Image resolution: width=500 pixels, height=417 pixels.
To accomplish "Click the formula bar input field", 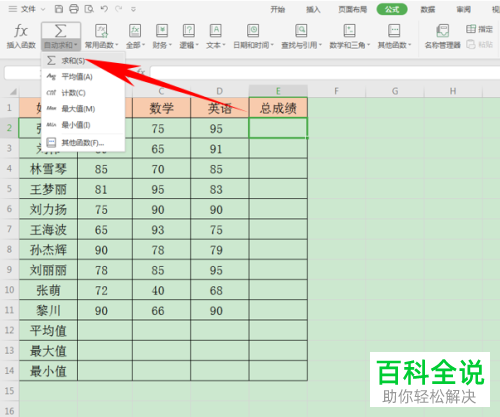I will click(x=325, y=73).
